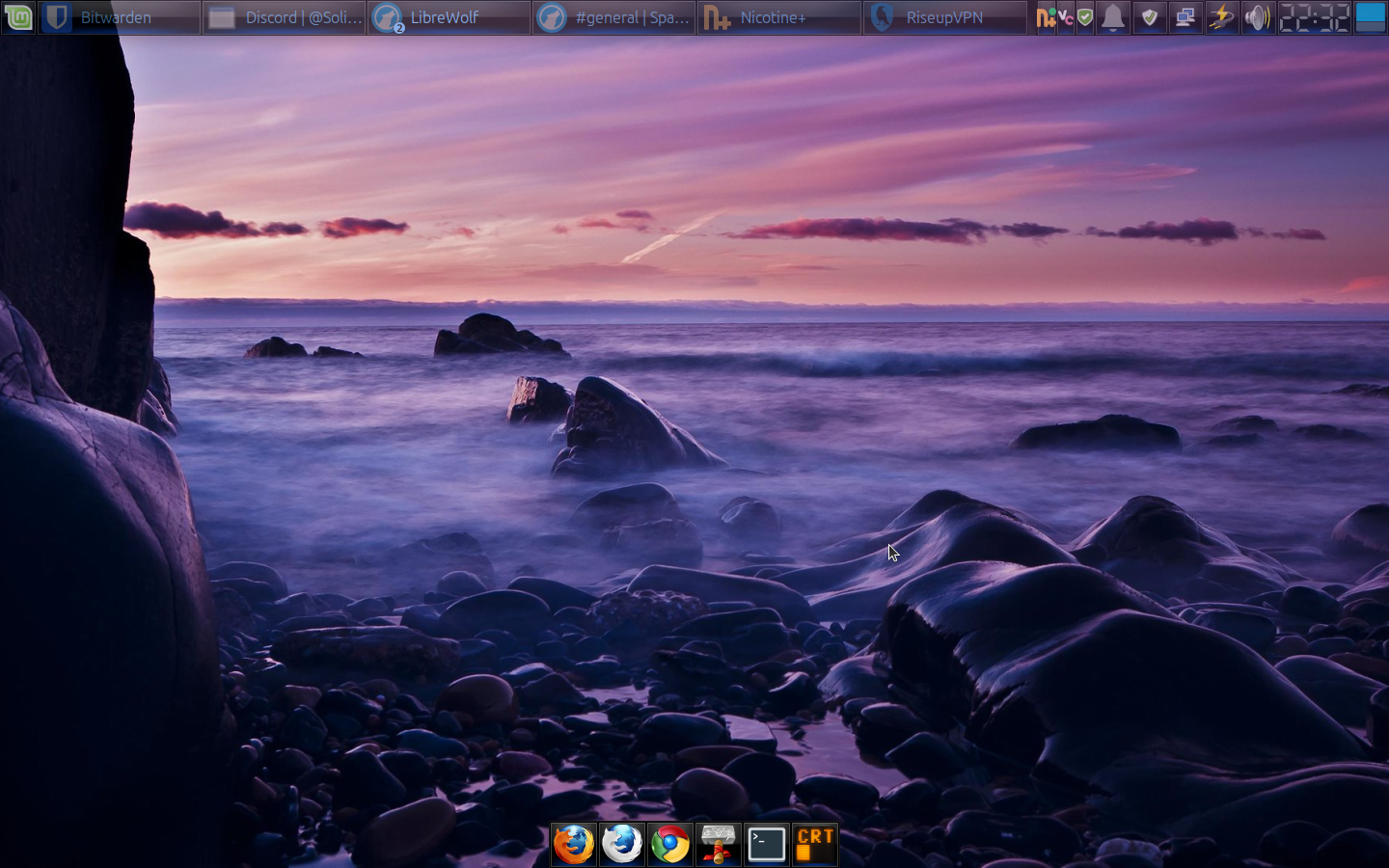Click the green shield tray icon
1389x868 pixels.
click(x=1085, y=17)
